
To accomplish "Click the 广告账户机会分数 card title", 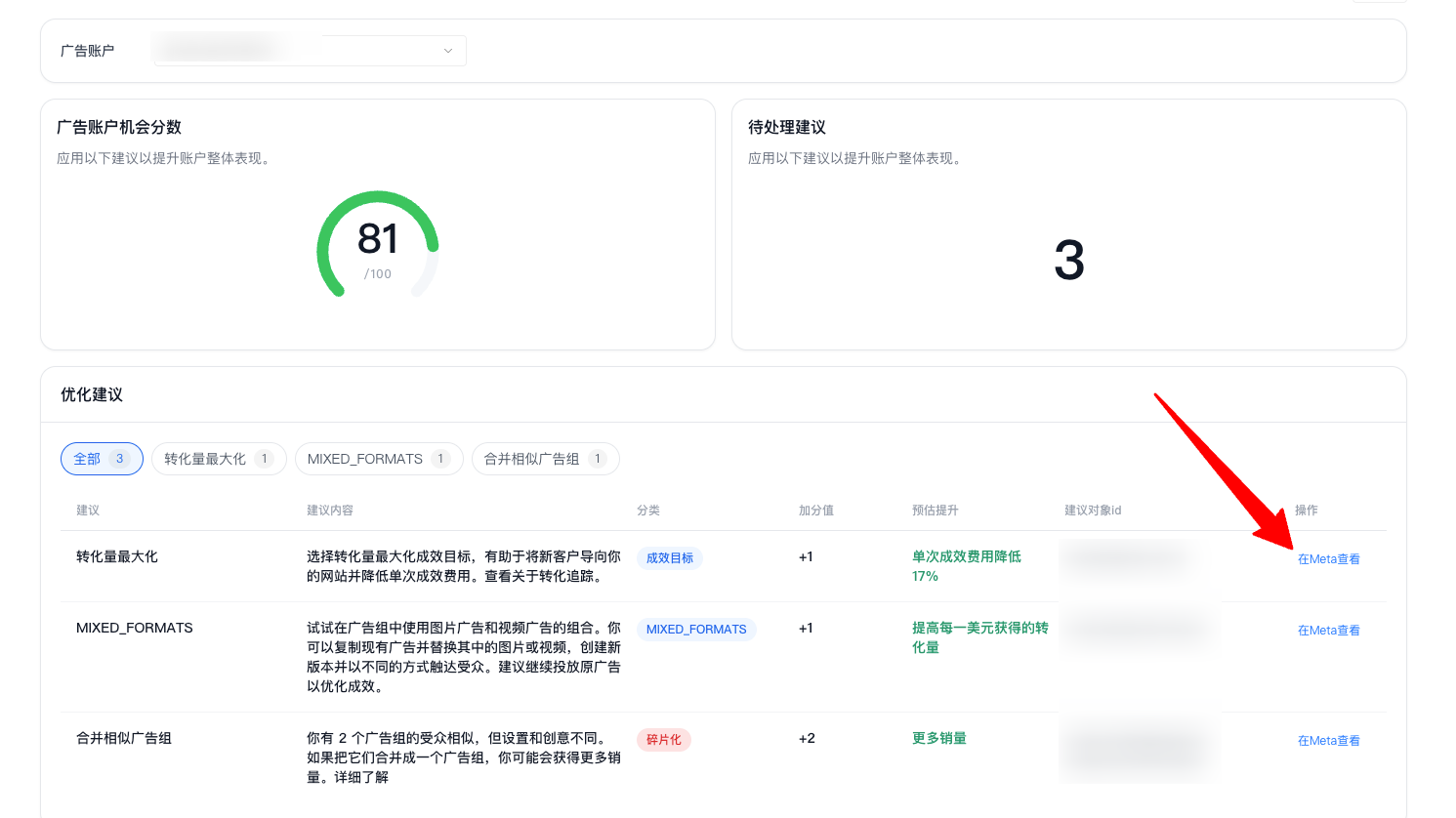I will [119, 127].
